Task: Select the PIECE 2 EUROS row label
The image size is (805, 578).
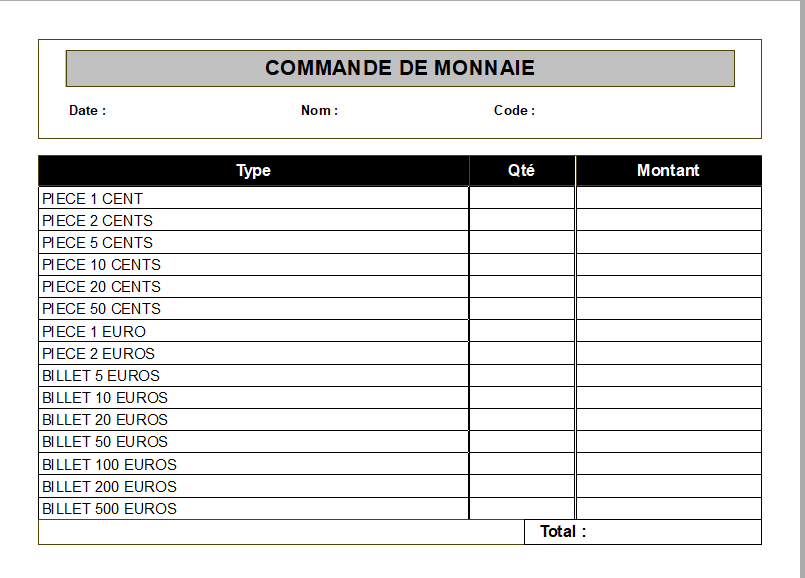Action: [99, 354]
